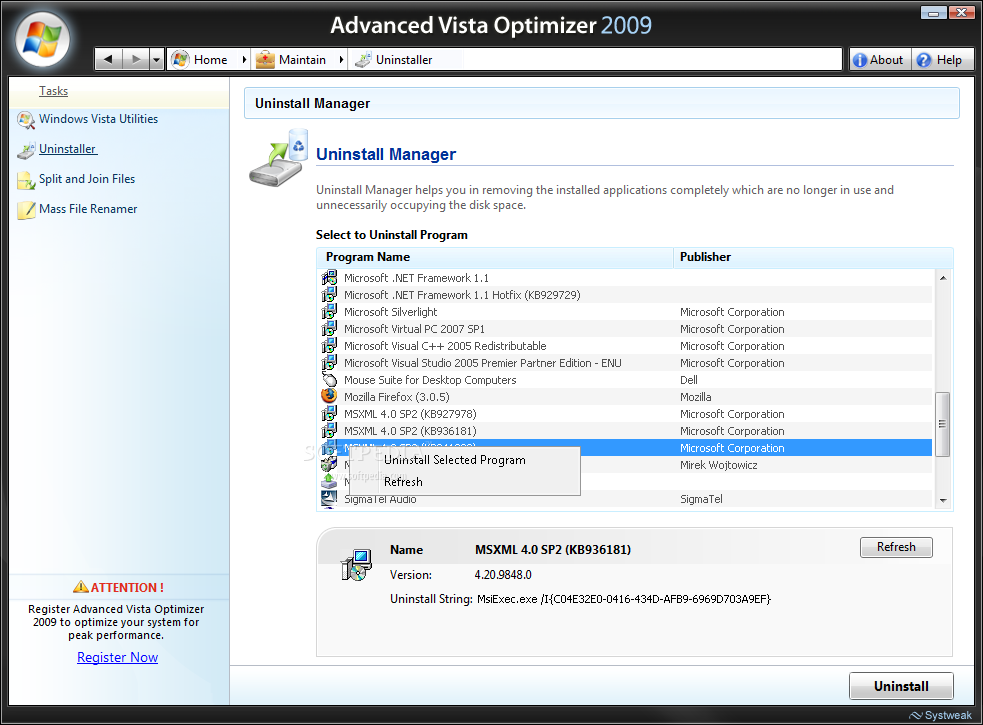The height and width of the screenshot is (725, 983).
Task: Click the Split and Join Files icon
Action: pyautogui.click(x=26, y=181)
